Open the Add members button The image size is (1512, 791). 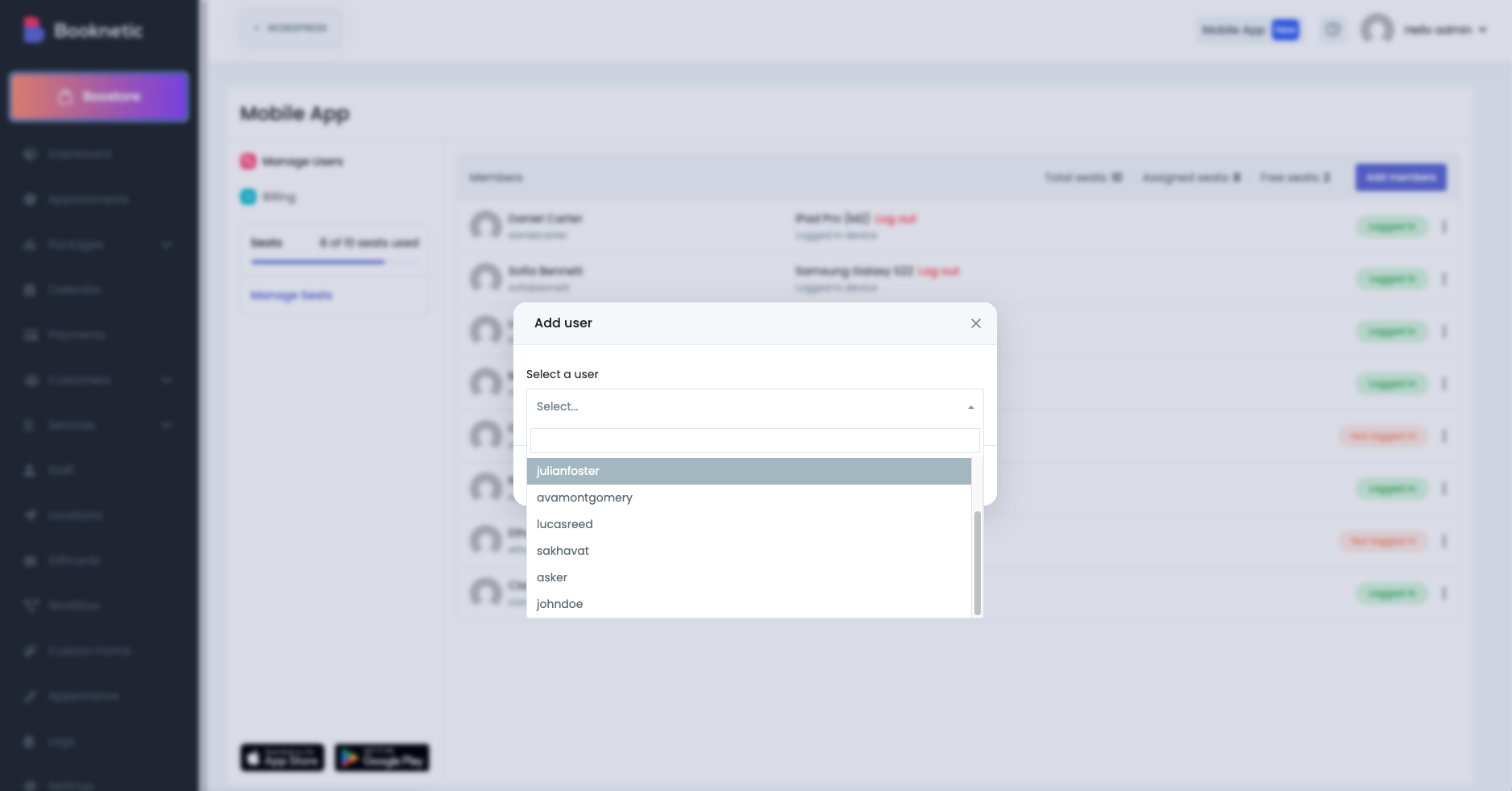[1400, 177]
